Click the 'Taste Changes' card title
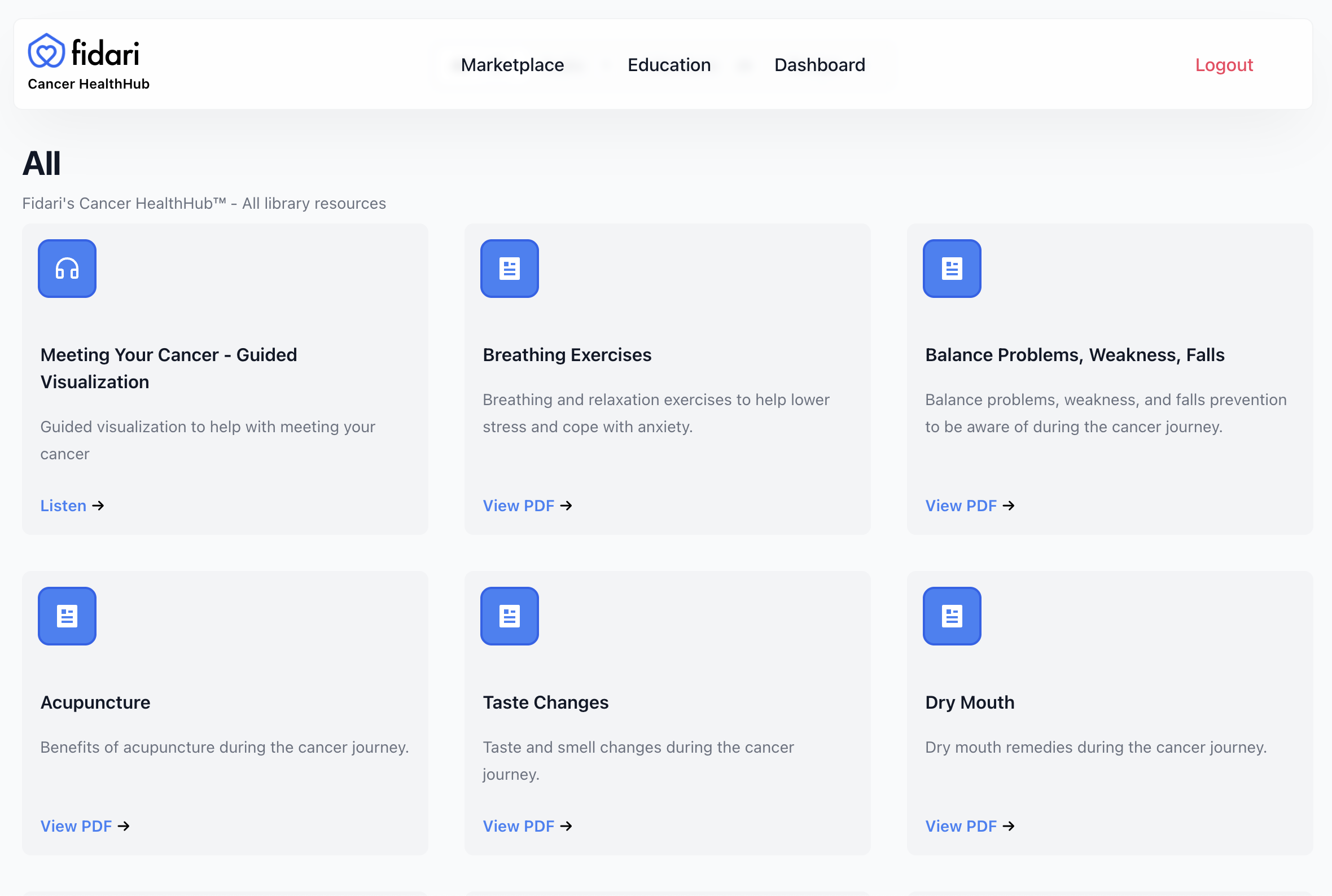The image size is (1332, 896). click(545, 702)
